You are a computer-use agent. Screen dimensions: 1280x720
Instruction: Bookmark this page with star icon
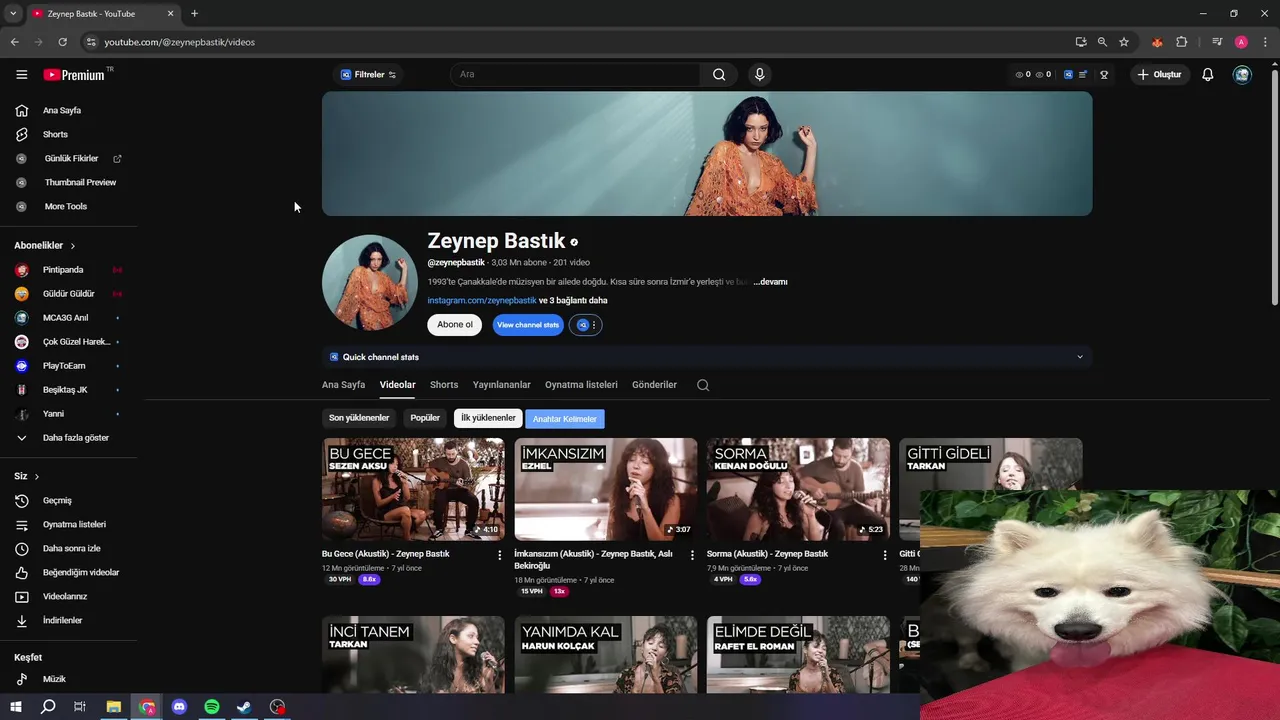[1124, 42]
